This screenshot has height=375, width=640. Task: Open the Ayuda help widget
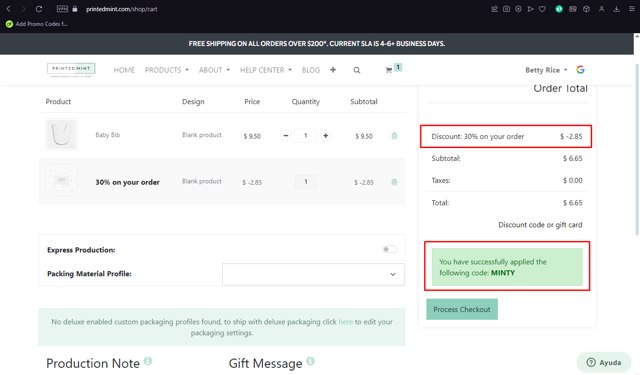(x=604, y=362)
